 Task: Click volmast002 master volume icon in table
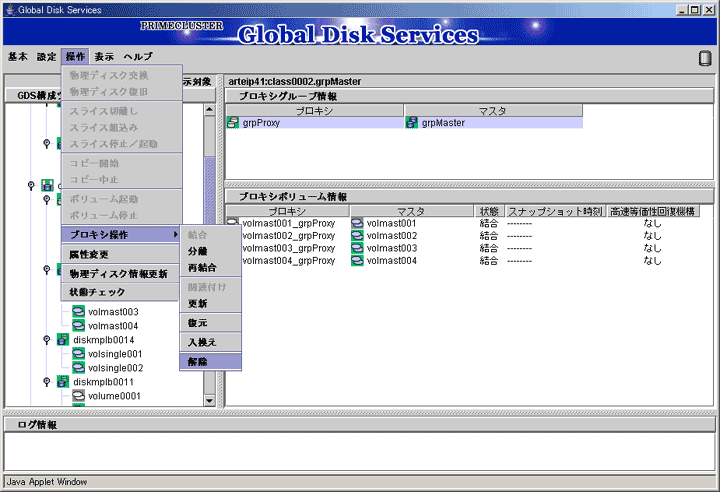click(x=357, y=236)
